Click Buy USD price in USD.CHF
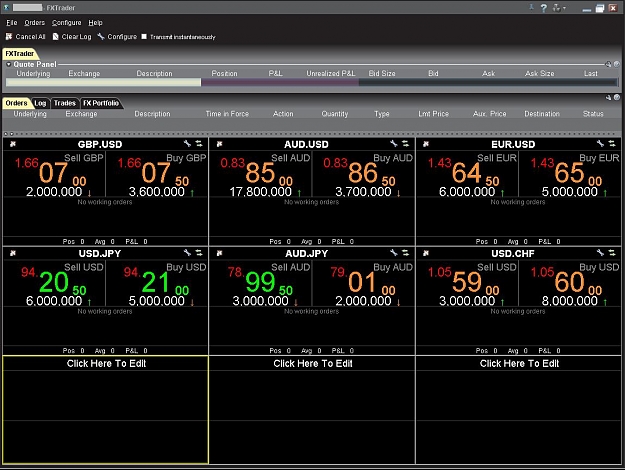625x470 pixels. point(570,283)
